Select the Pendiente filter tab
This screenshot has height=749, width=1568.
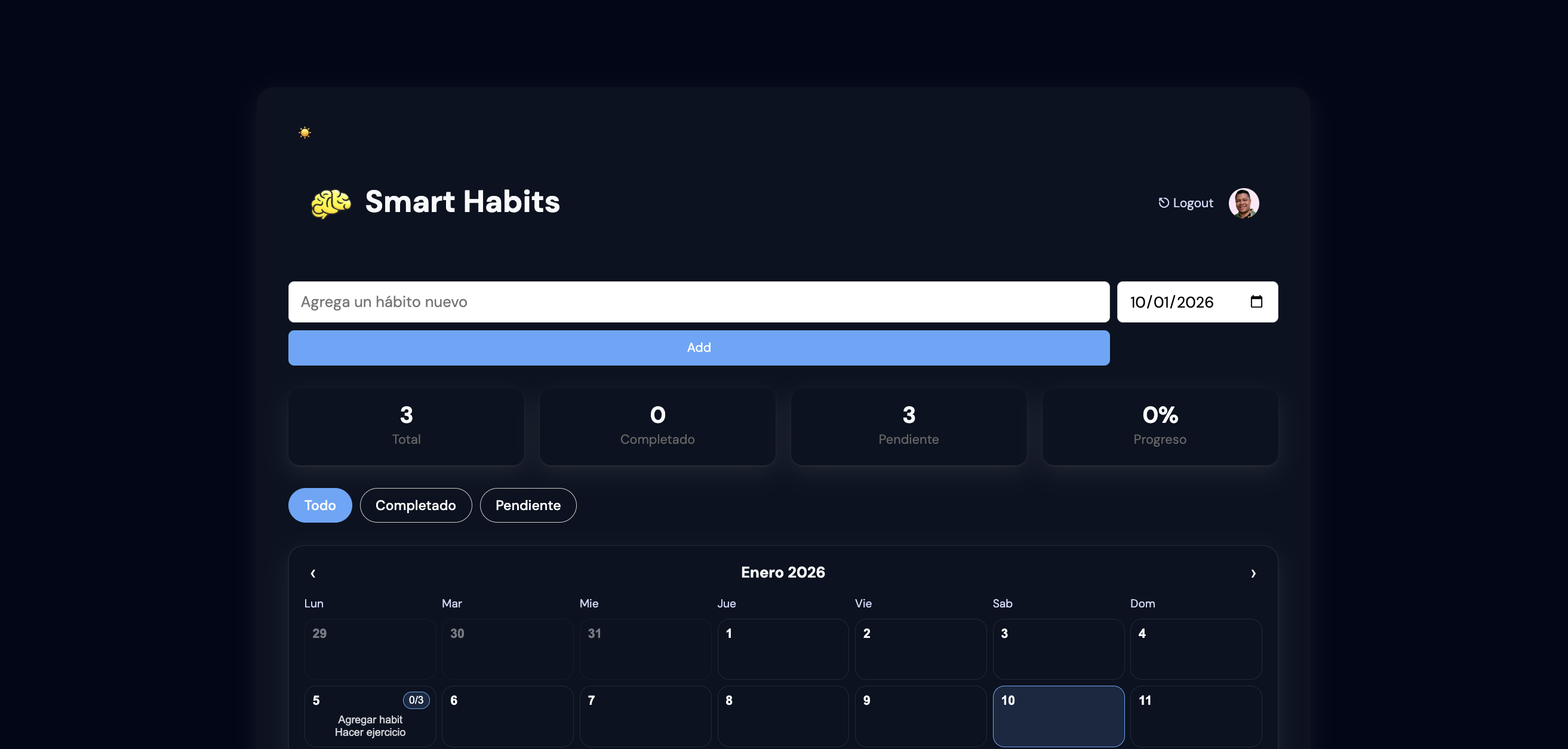pyautogui.click(x=528, y=505)
